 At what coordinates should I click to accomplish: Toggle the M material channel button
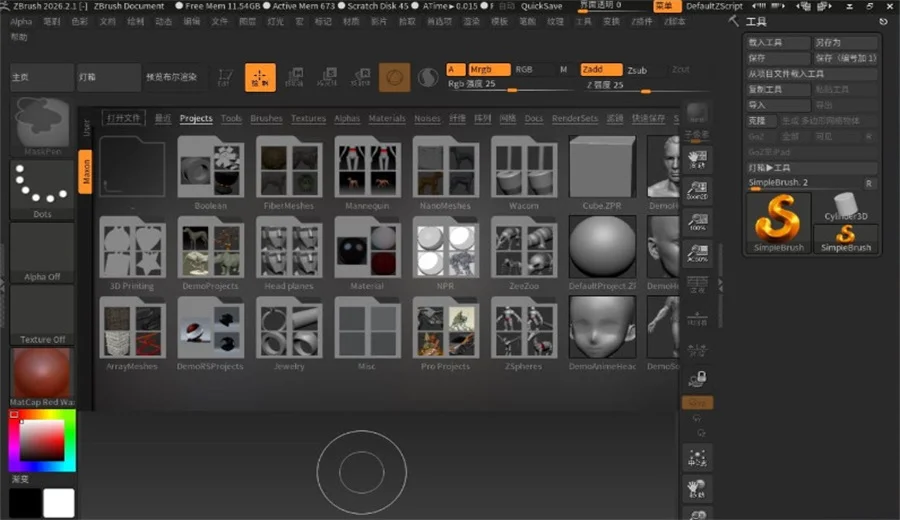coord(563,69)
